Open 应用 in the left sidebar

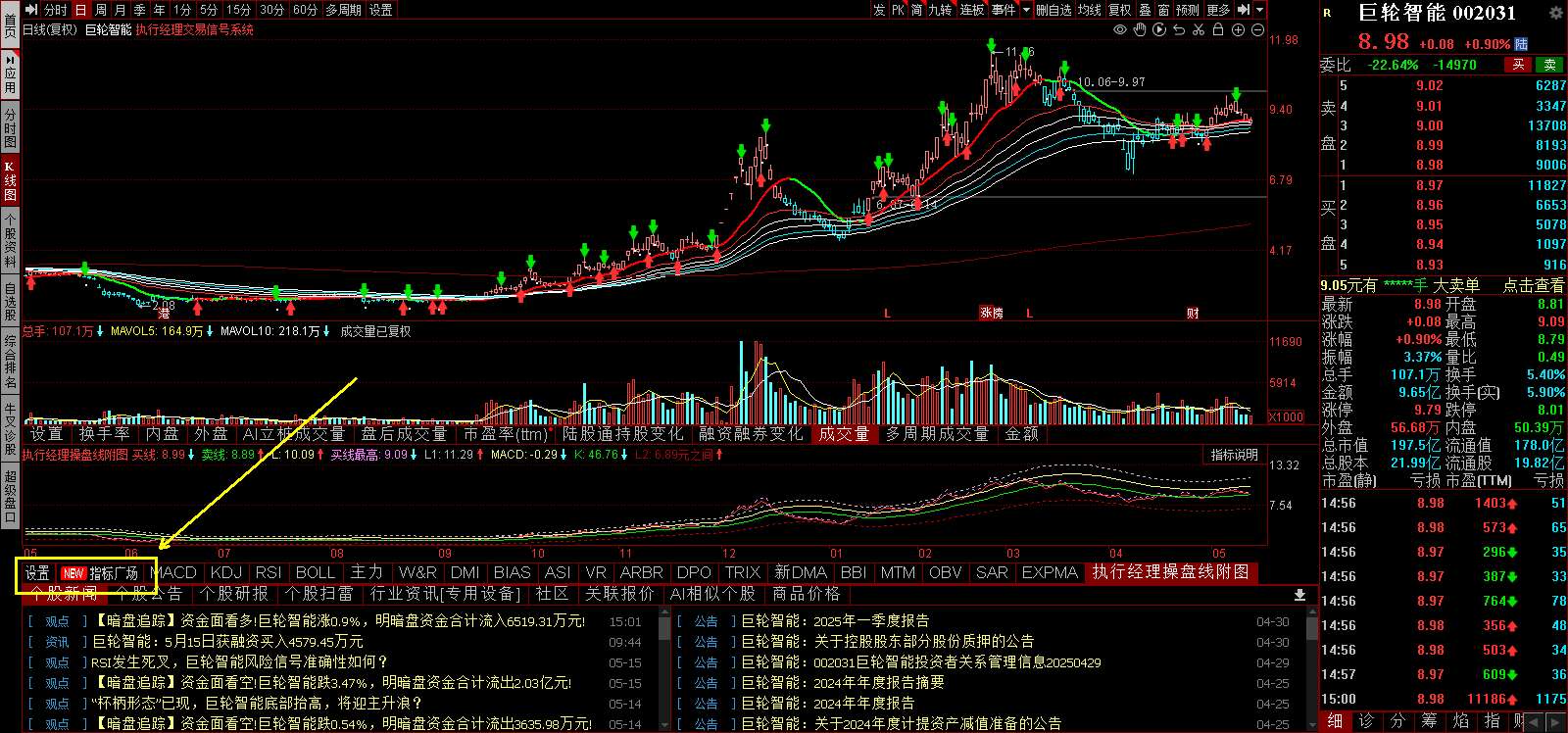(10, 73)
